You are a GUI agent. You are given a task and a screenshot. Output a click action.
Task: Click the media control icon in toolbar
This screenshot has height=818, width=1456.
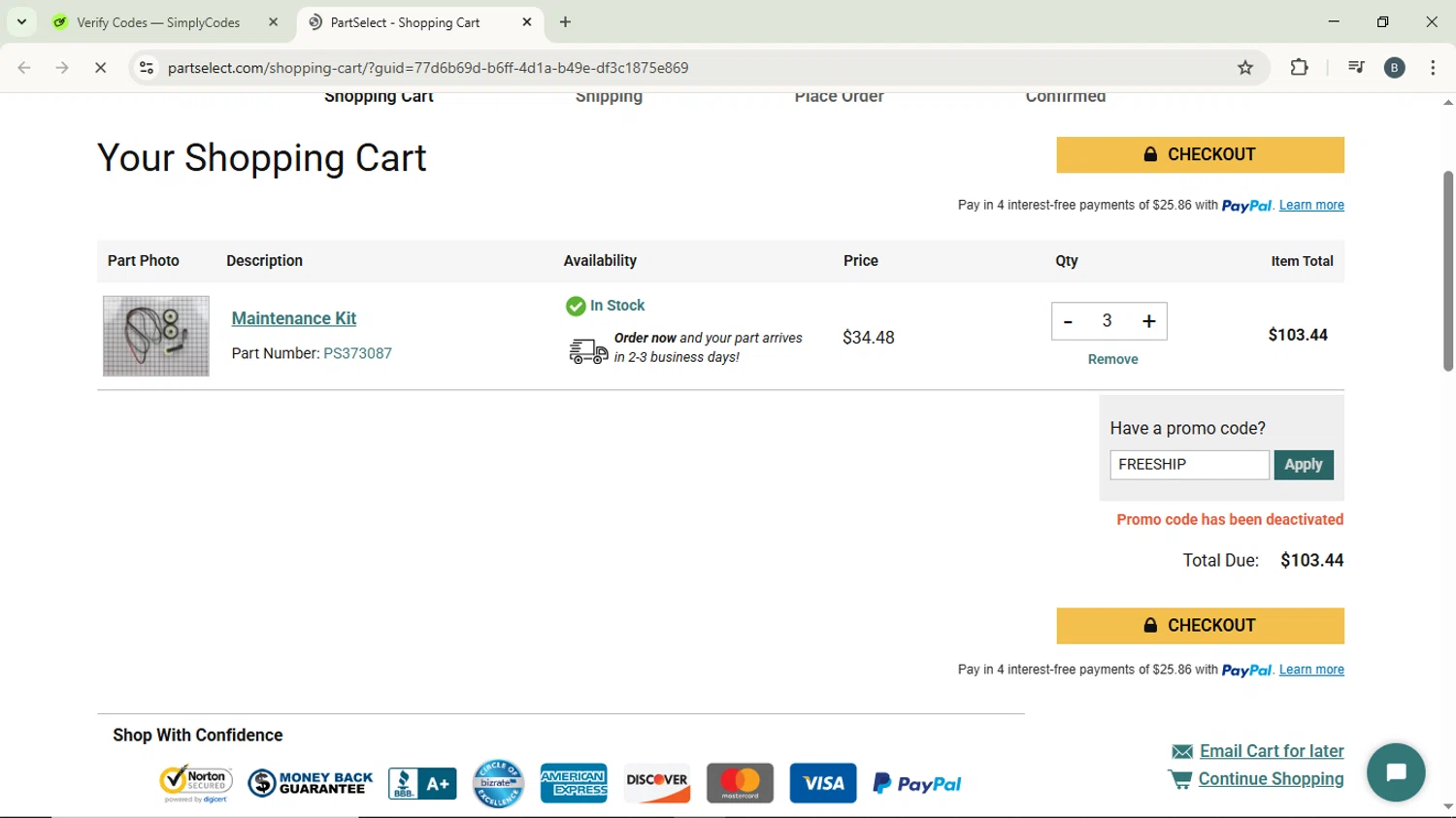[1356, 68]
